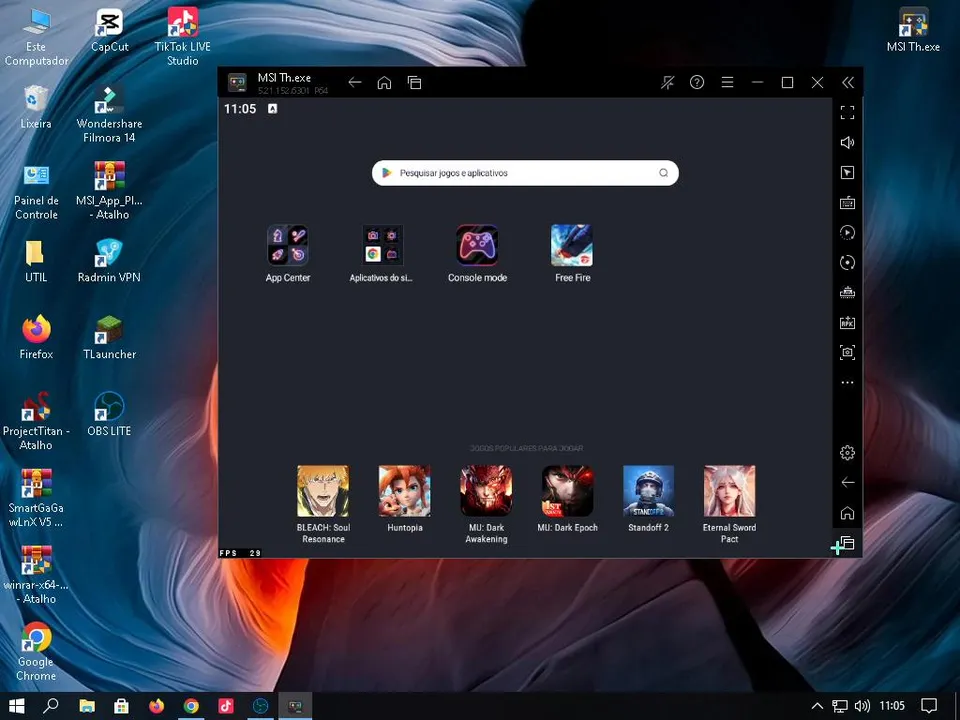Screen dimensions: 960x720
Task: Select Painel de Controle desktop icon
Action: (x=36, y=192)
